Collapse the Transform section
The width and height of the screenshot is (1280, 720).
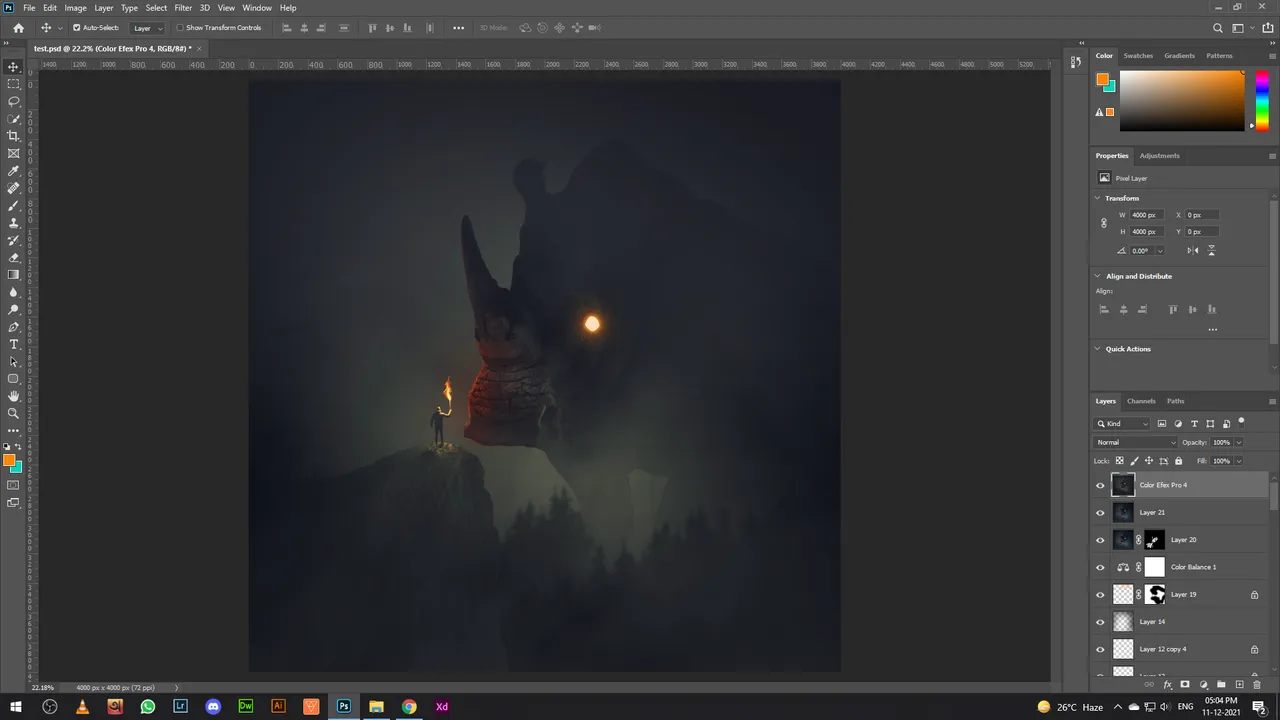pyautogui.click(x=1098, y=198)
